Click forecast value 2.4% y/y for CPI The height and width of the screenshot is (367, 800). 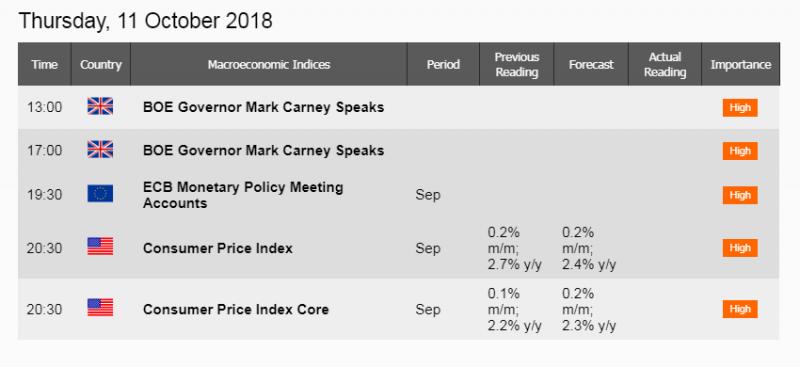[x=589, y=264]
